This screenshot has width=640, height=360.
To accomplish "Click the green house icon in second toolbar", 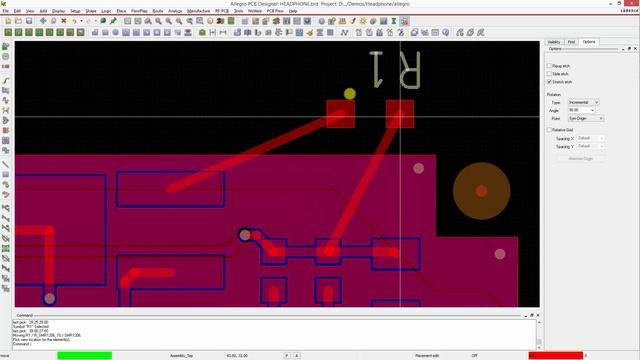I will 202,32.
